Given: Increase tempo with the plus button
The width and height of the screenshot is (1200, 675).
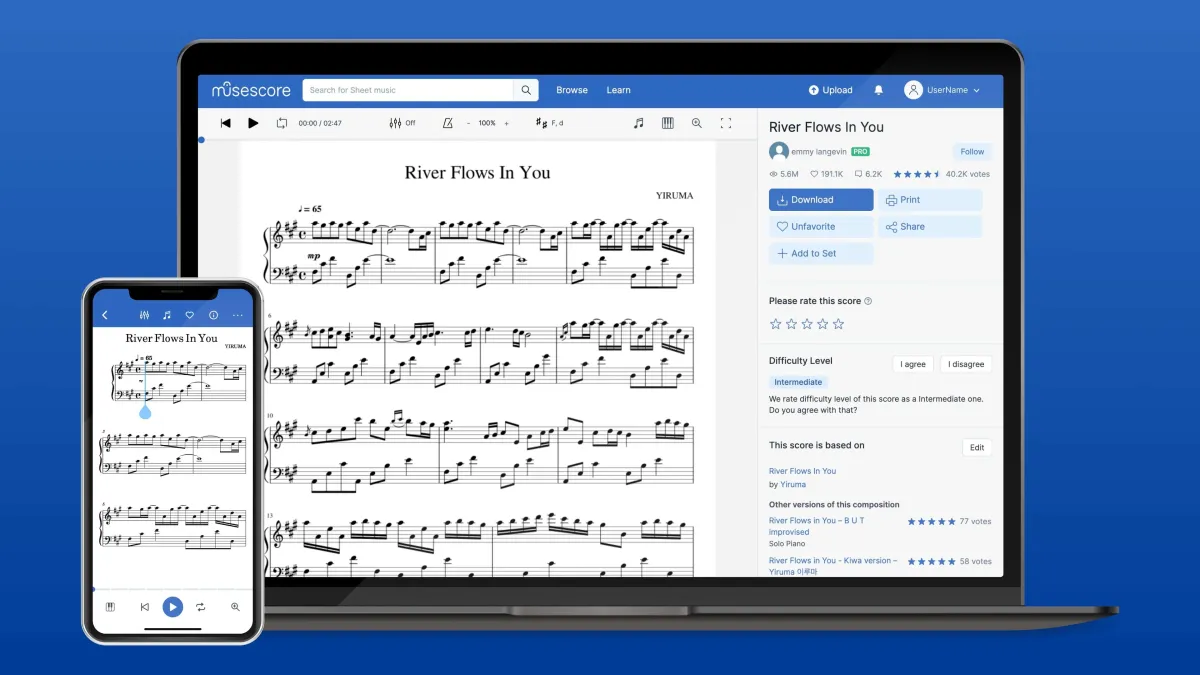Looking at the screenshot, I should coord(506,123).
